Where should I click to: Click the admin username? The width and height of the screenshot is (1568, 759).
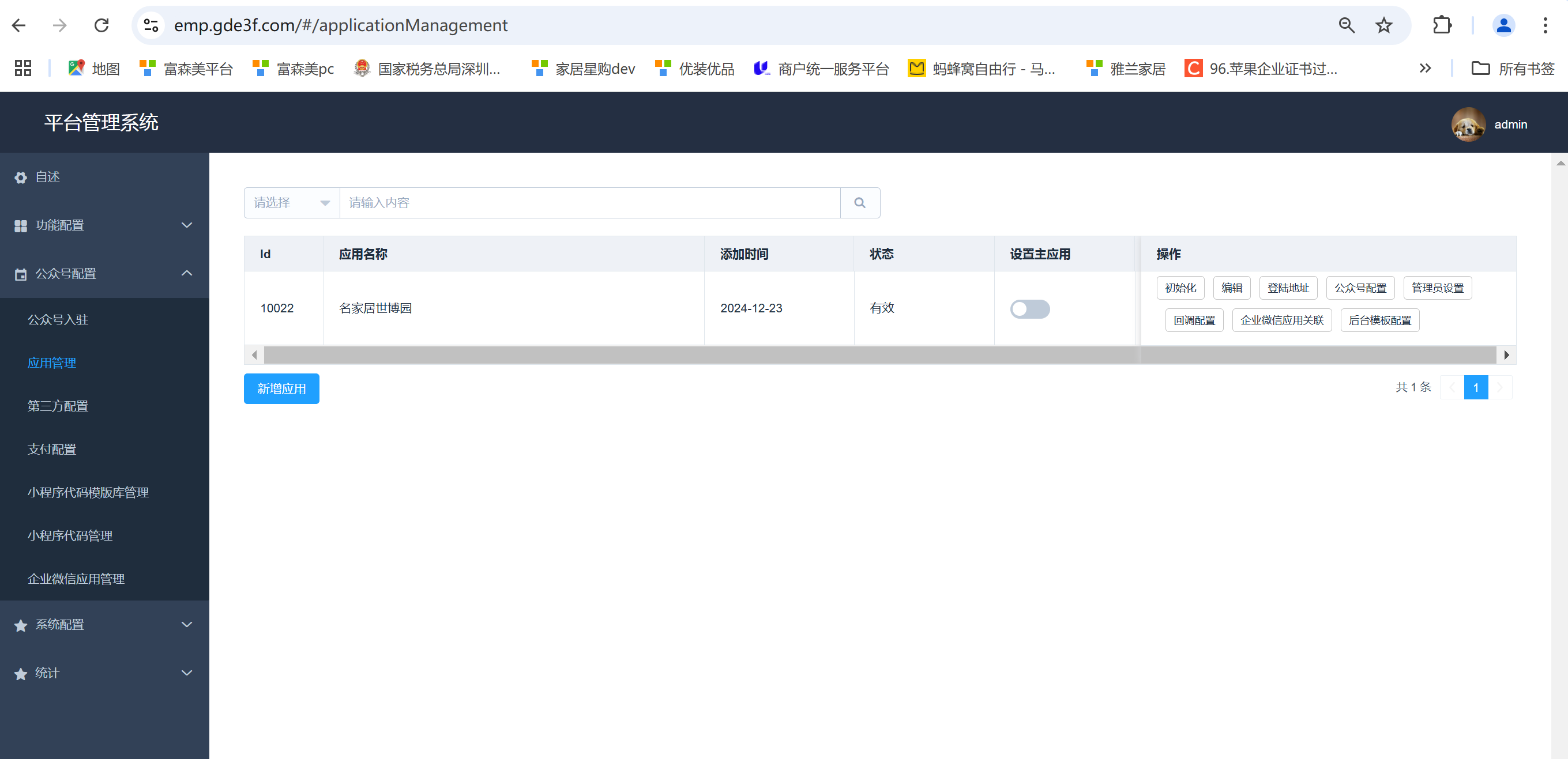point(1510,124)
